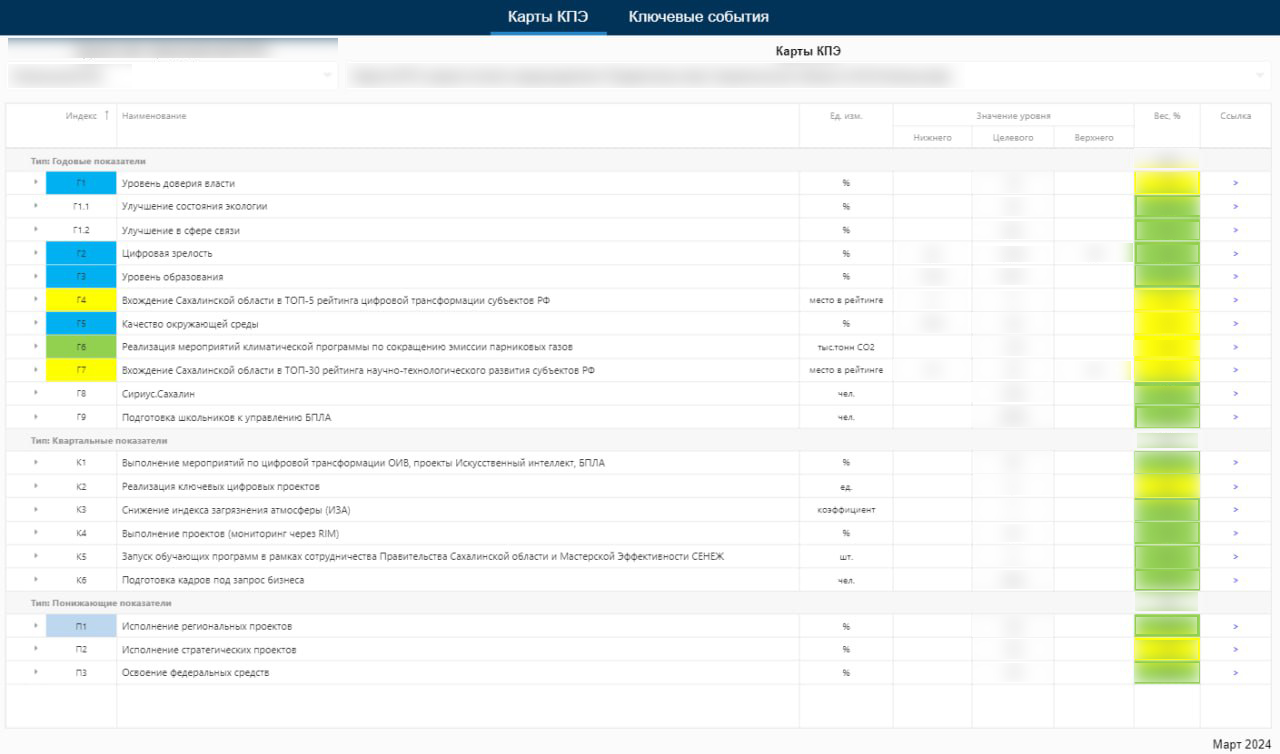The height and width of the screenshot is (754, 1280).
Task: Sort table by Индекс column arrow
Action: coord(107,116)
